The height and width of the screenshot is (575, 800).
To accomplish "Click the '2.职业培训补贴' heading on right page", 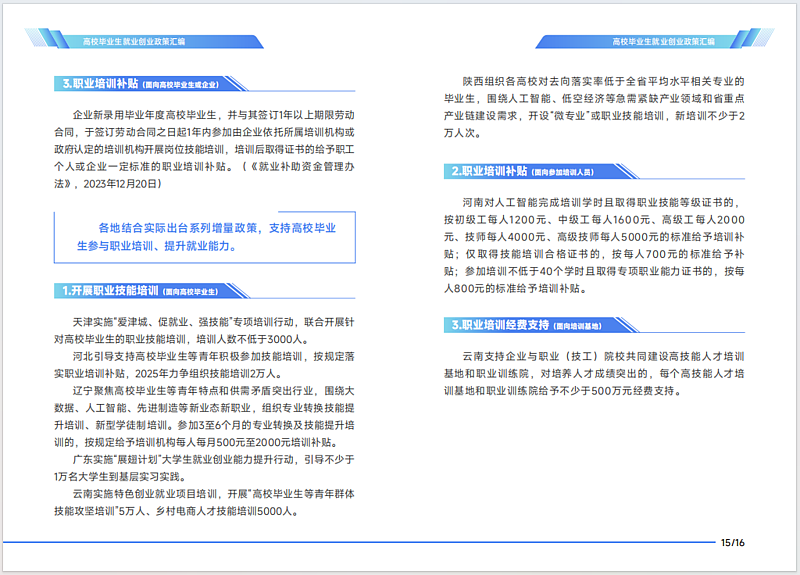I will click(x=487, y=172).
